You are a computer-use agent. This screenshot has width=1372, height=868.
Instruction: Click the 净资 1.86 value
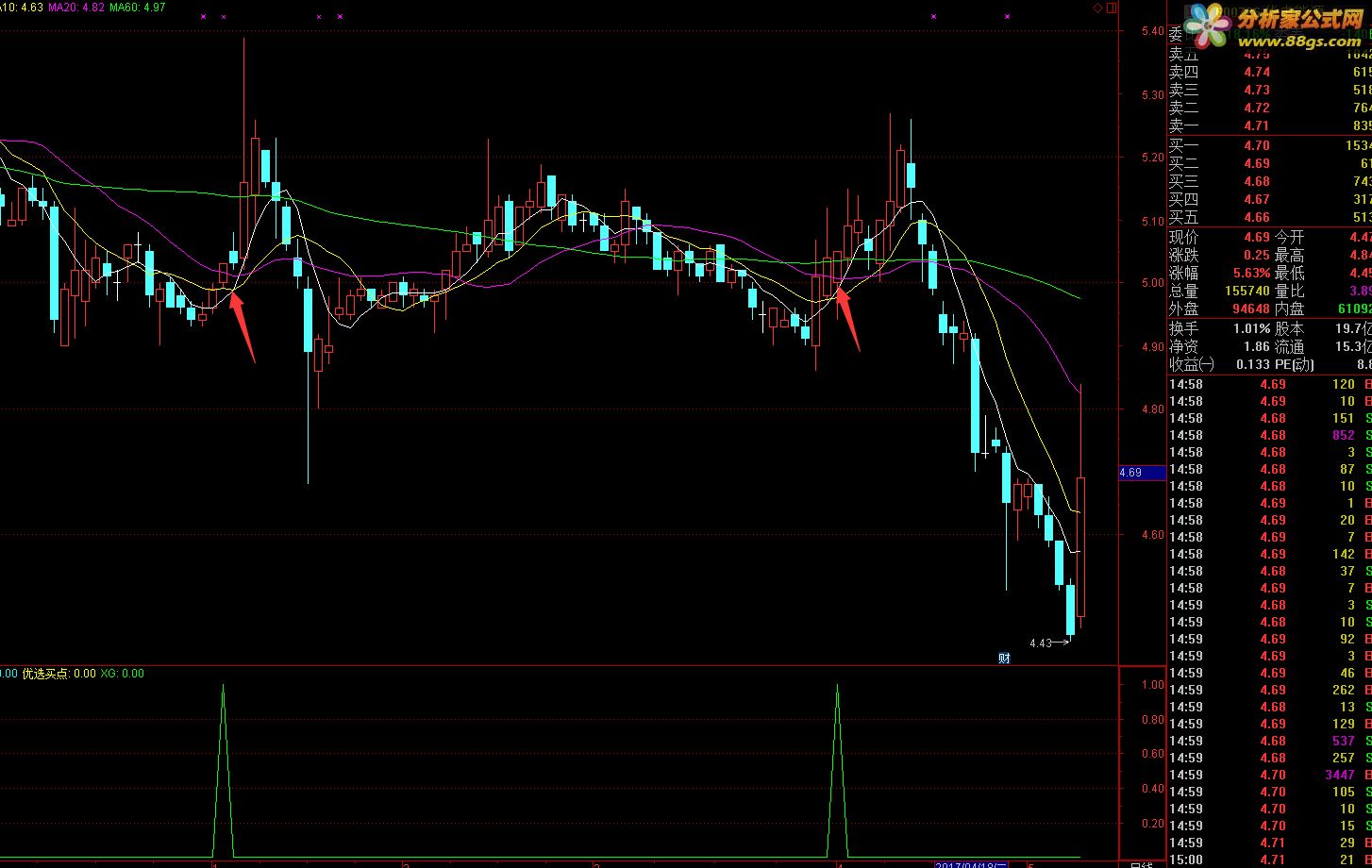(x=1256, y=346)
